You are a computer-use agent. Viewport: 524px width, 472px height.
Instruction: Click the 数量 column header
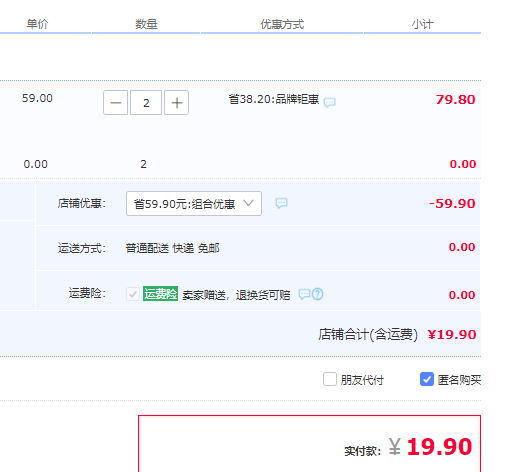[x=146, y=24]
